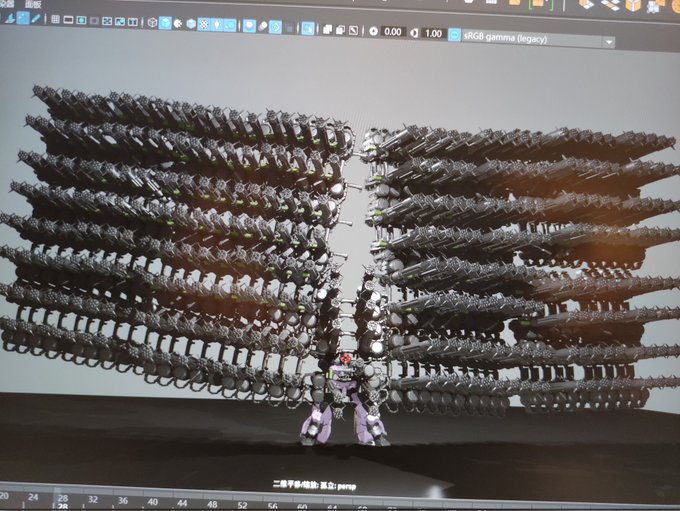Toggle Screen Space Ambient Occlusion icon
Viewport: 680px width, 511px height.
click(249, 26)
